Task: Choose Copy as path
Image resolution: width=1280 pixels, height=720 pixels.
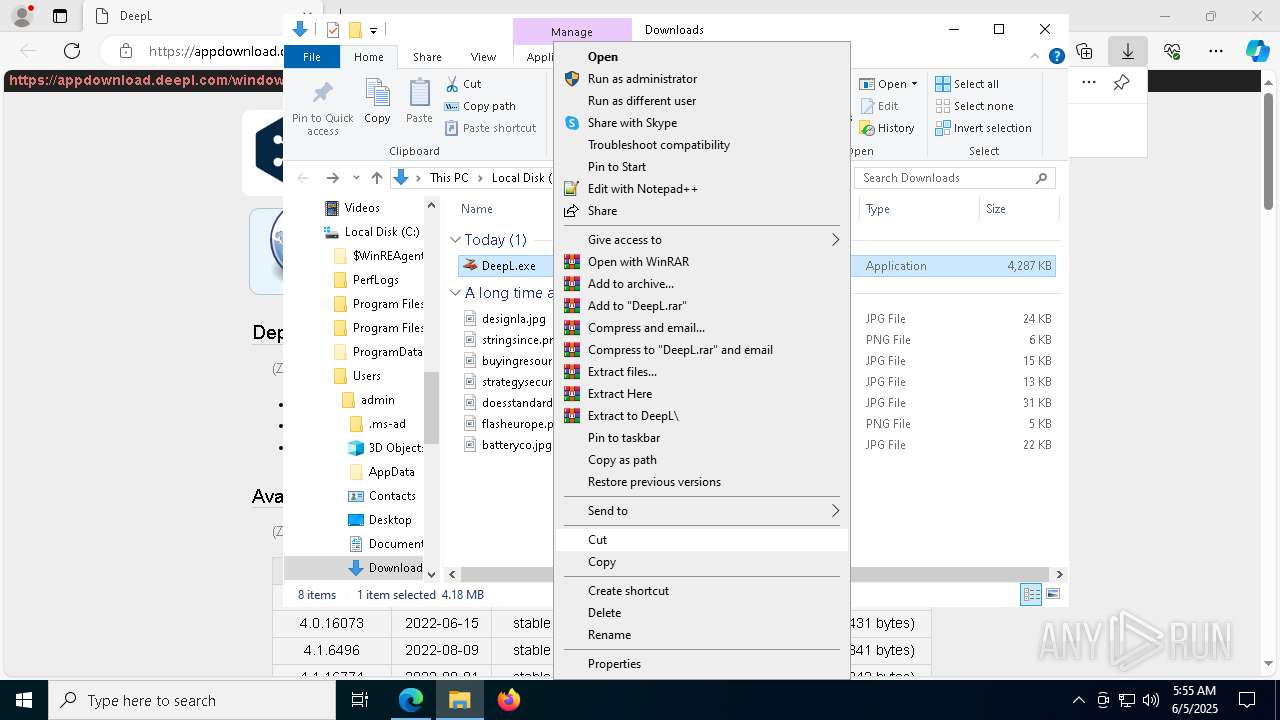Action: 622,460
